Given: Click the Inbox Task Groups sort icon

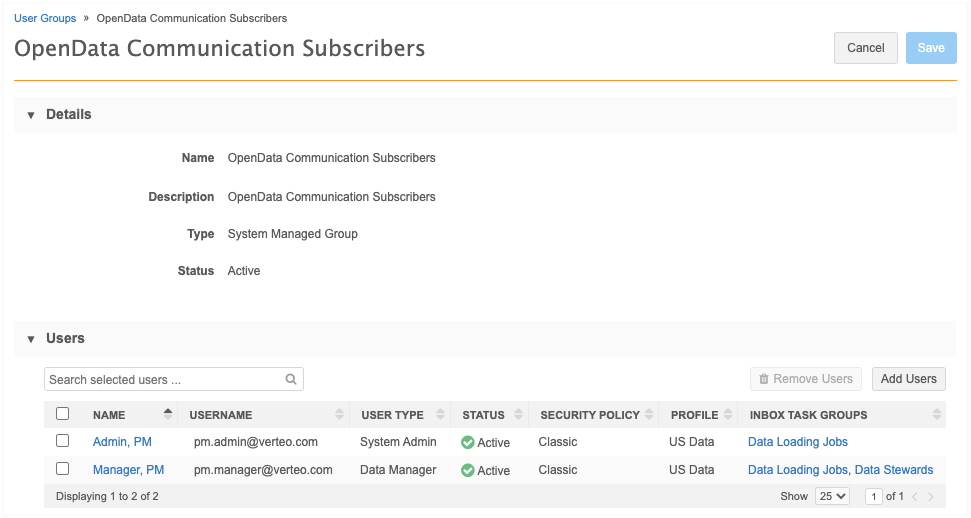Looking at the screenshot, I should point(937,415).
